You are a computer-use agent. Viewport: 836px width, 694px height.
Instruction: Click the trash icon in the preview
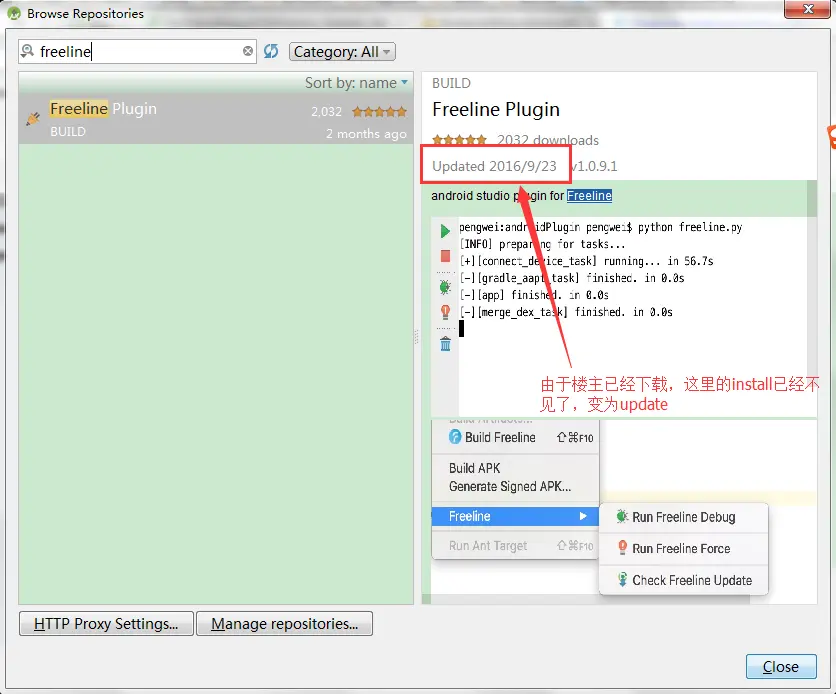point(445,344)
